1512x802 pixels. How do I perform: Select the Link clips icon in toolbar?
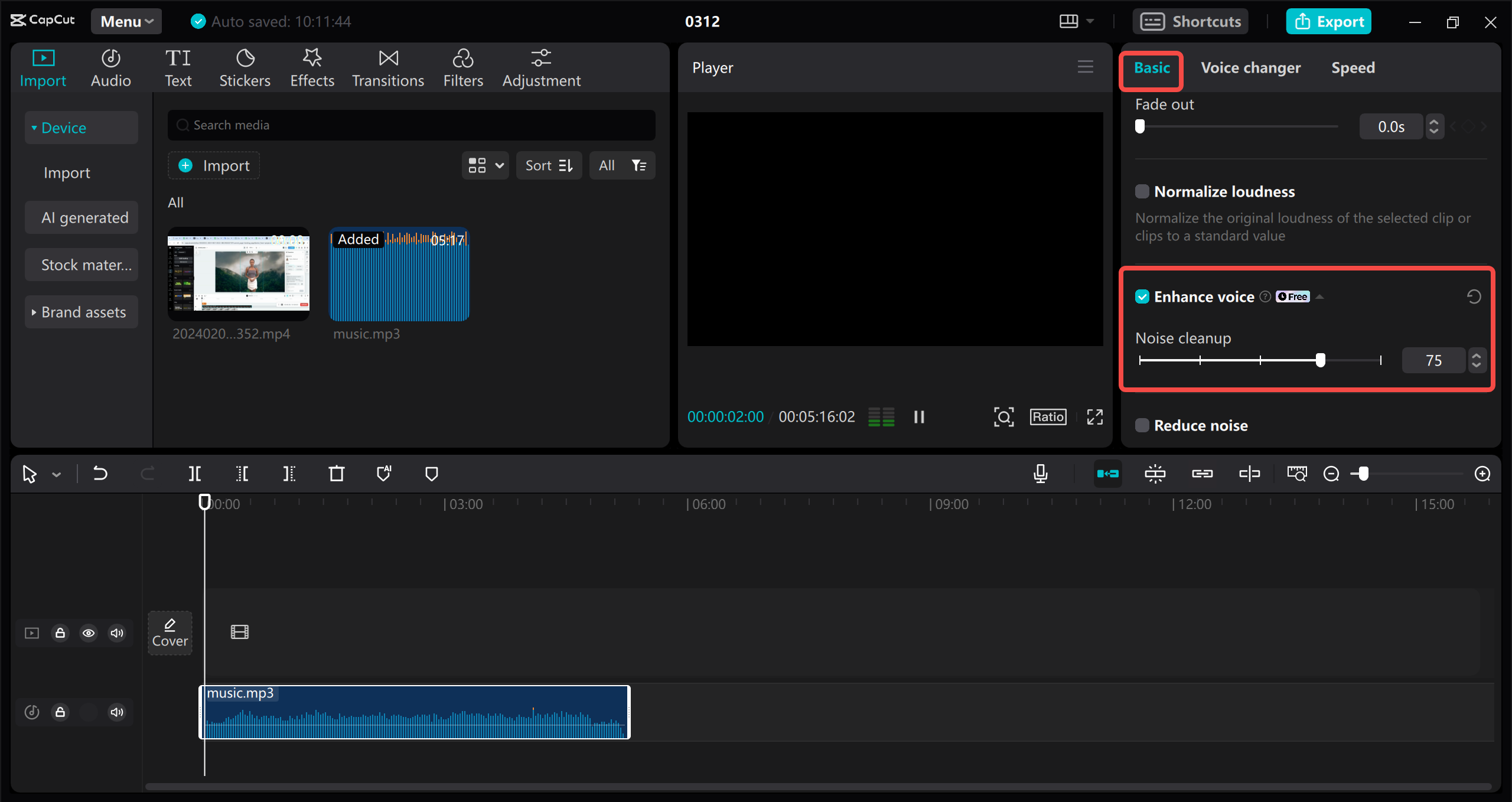click(x=1200, y=474)
